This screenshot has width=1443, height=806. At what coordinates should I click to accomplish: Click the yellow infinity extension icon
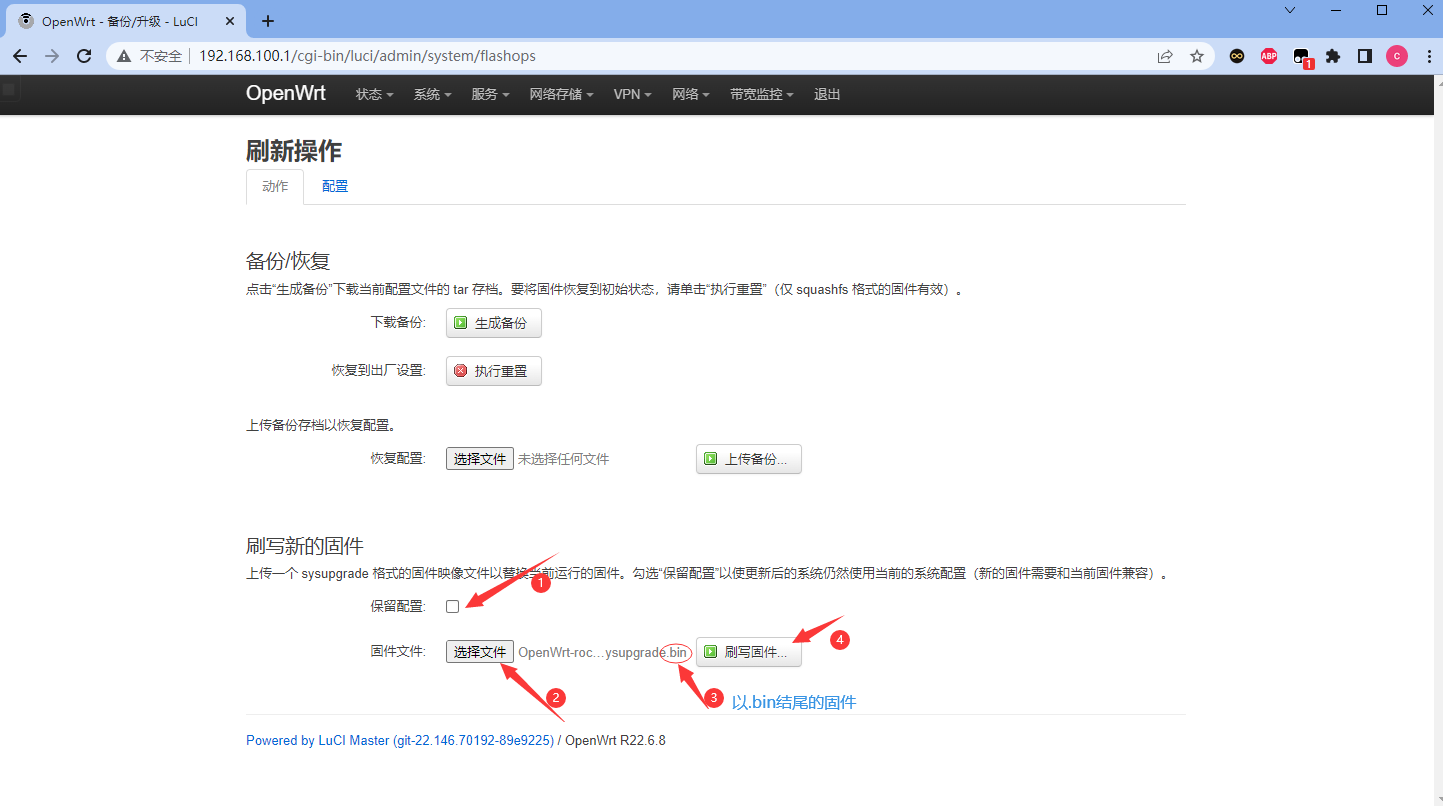tap(1237, 56)
